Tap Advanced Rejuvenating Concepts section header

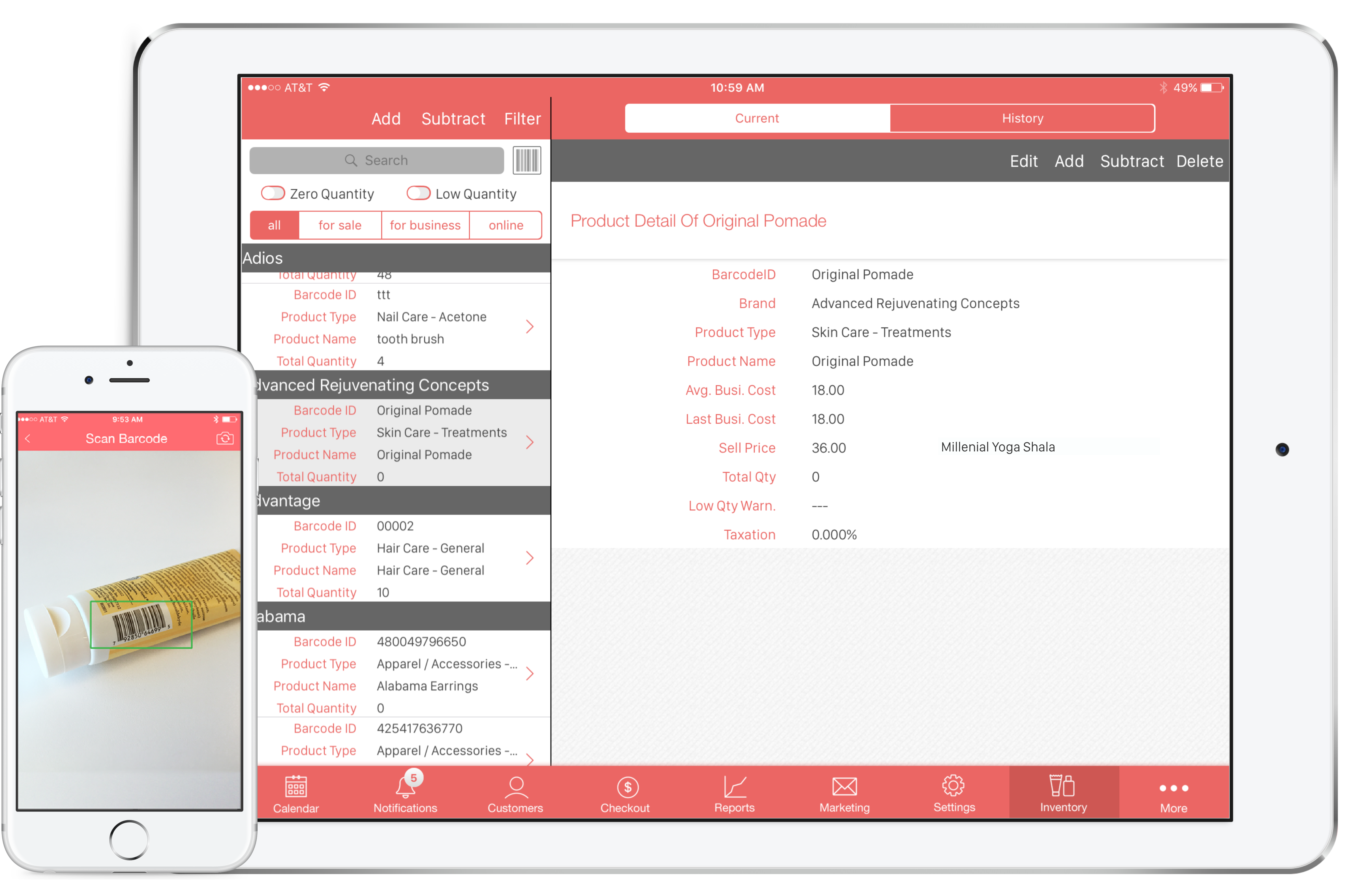(x=404, y=385)
